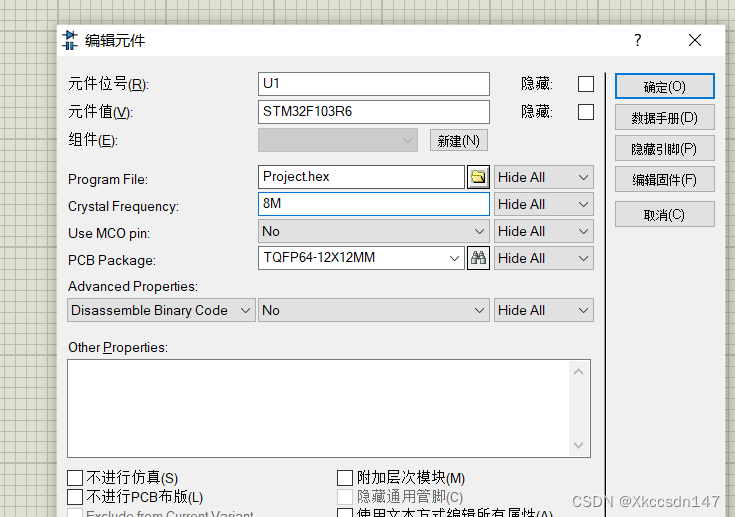This screenshot has width=735, height=517.
Task: Click the component value field STM32F103R6
Action: pos(374,112)
